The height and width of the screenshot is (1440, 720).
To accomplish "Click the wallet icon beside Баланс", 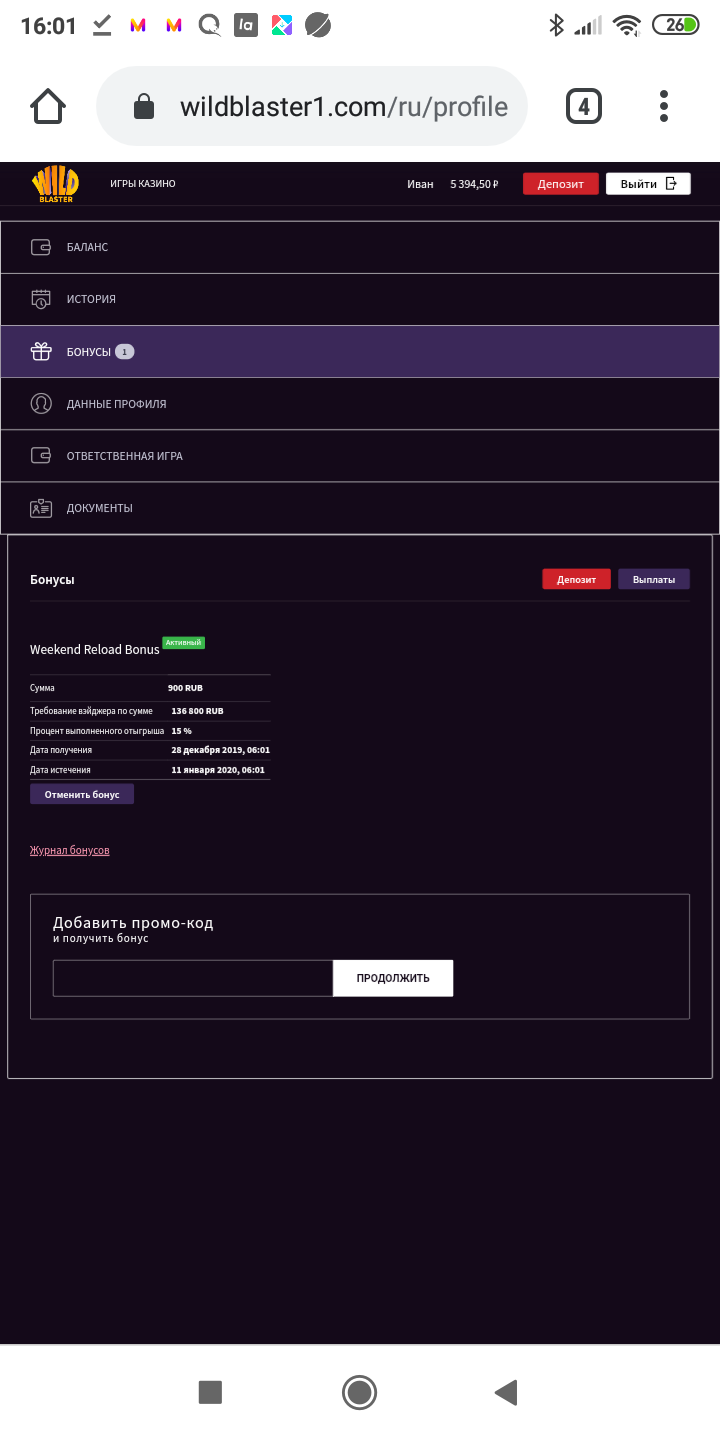I will pos(41,247).
